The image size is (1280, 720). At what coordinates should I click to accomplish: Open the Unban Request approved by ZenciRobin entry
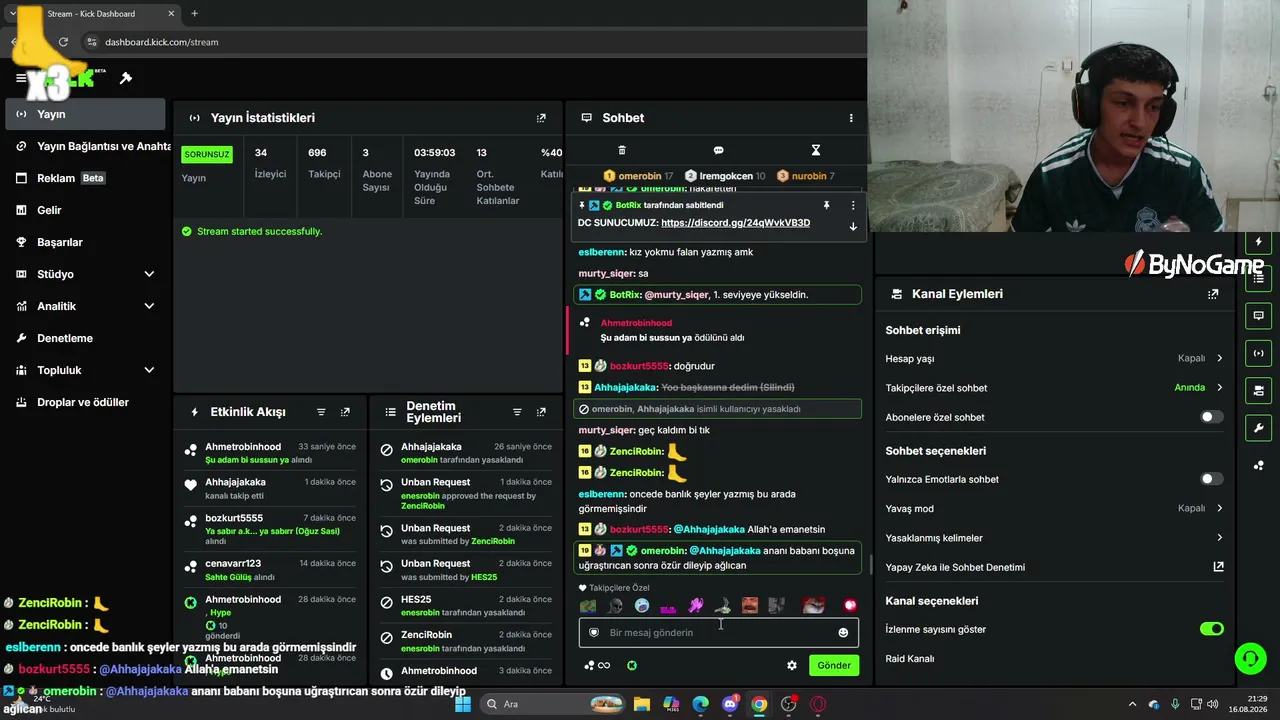[466, 494]
